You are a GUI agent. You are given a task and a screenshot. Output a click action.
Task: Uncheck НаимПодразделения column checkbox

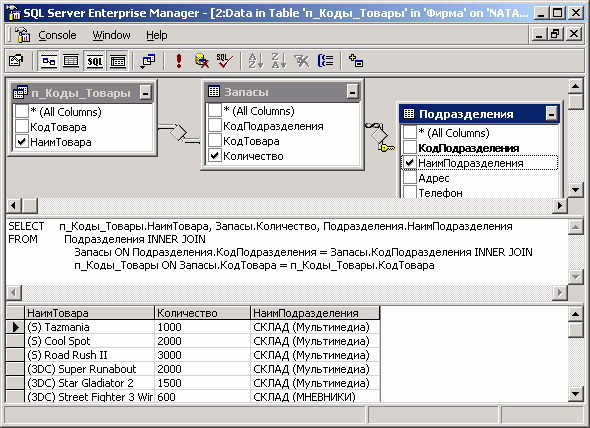coord(409,163)
